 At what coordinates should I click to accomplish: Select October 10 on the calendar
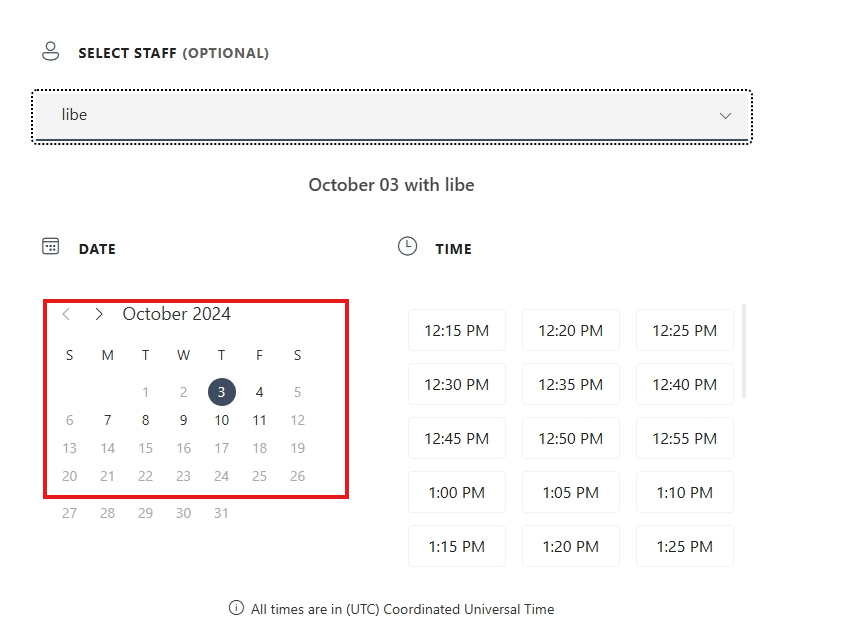pyautogui.click(x=222, y=420)
